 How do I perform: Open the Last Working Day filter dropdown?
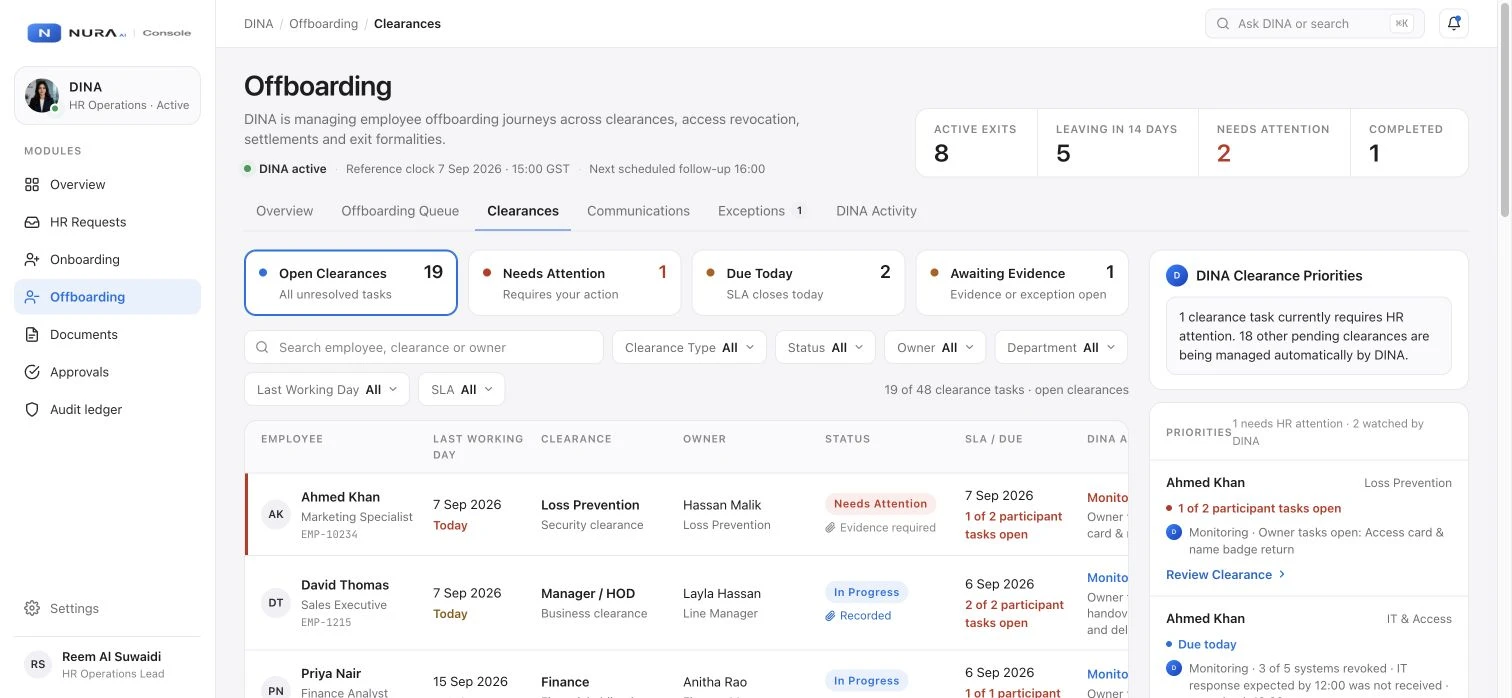(327, 390)
